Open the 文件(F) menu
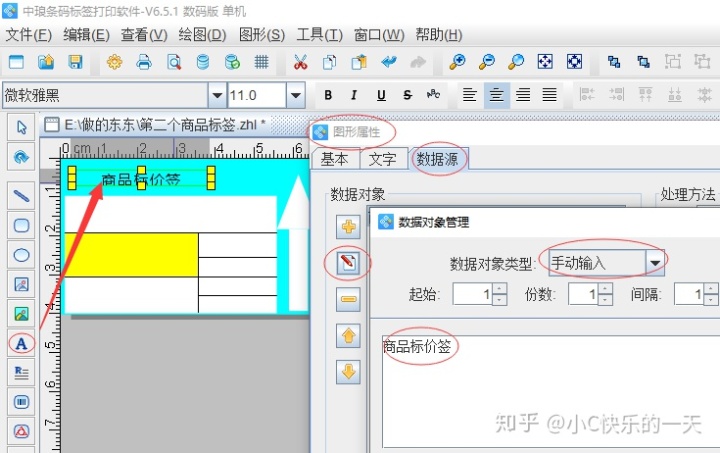The width and height of the screenshot is (720, 453). (29, 35)
